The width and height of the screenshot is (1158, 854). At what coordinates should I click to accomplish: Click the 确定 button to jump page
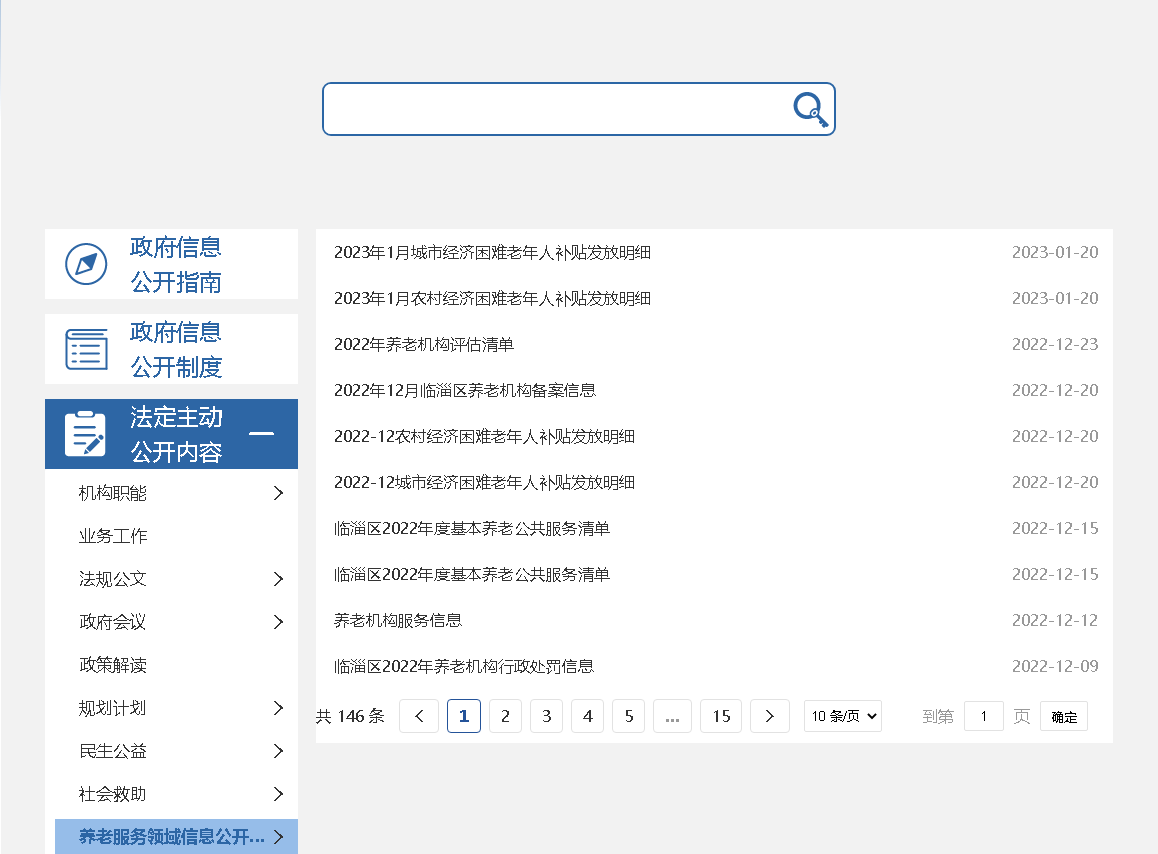point(1064,716)
